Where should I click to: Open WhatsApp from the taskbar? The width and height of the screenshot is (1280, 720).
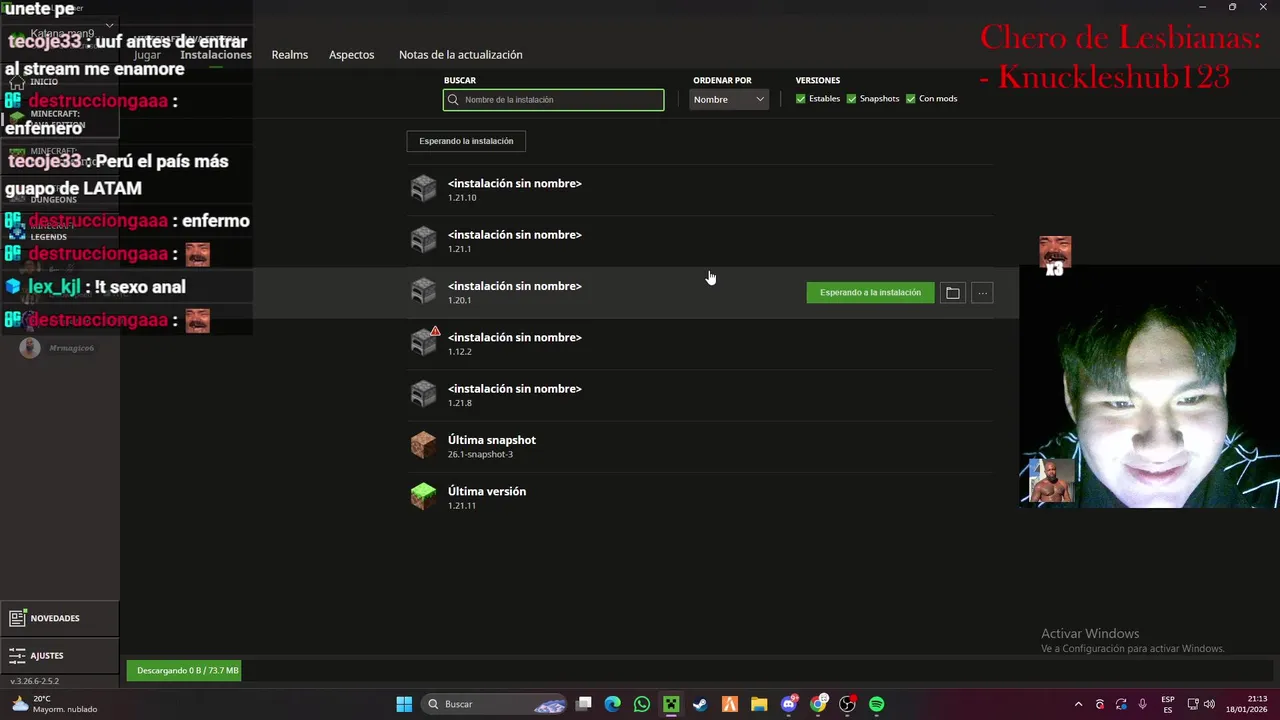642,704
